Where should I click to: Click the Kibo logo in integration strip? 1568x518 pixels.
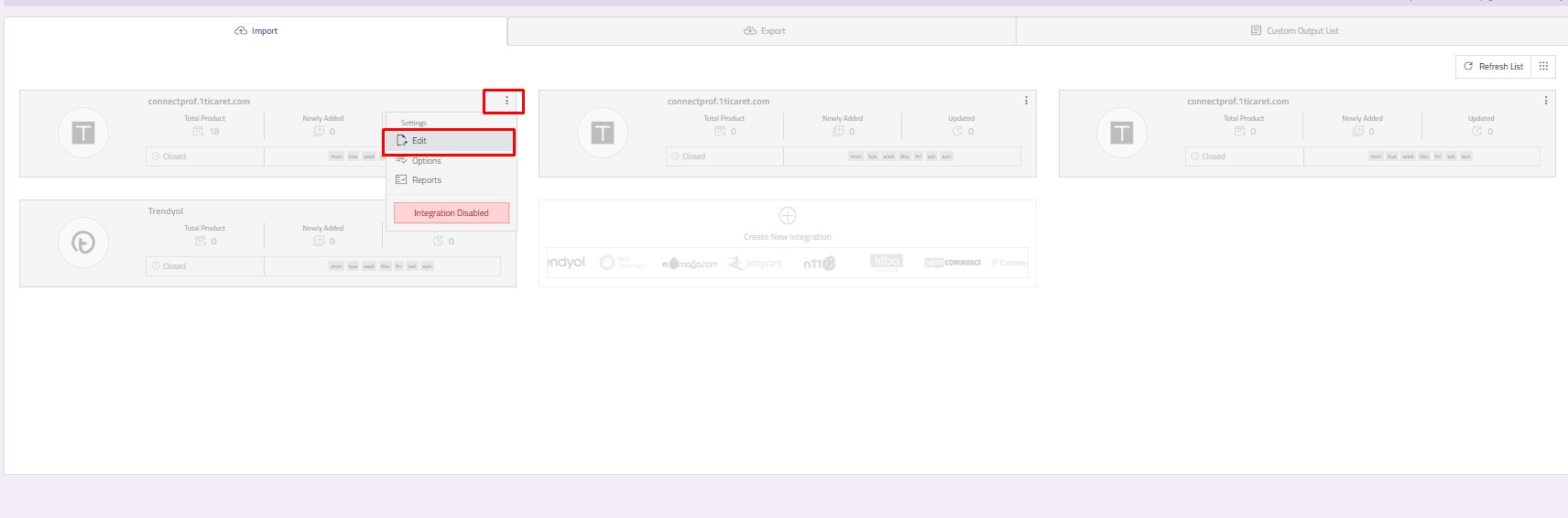coord(886,263)
